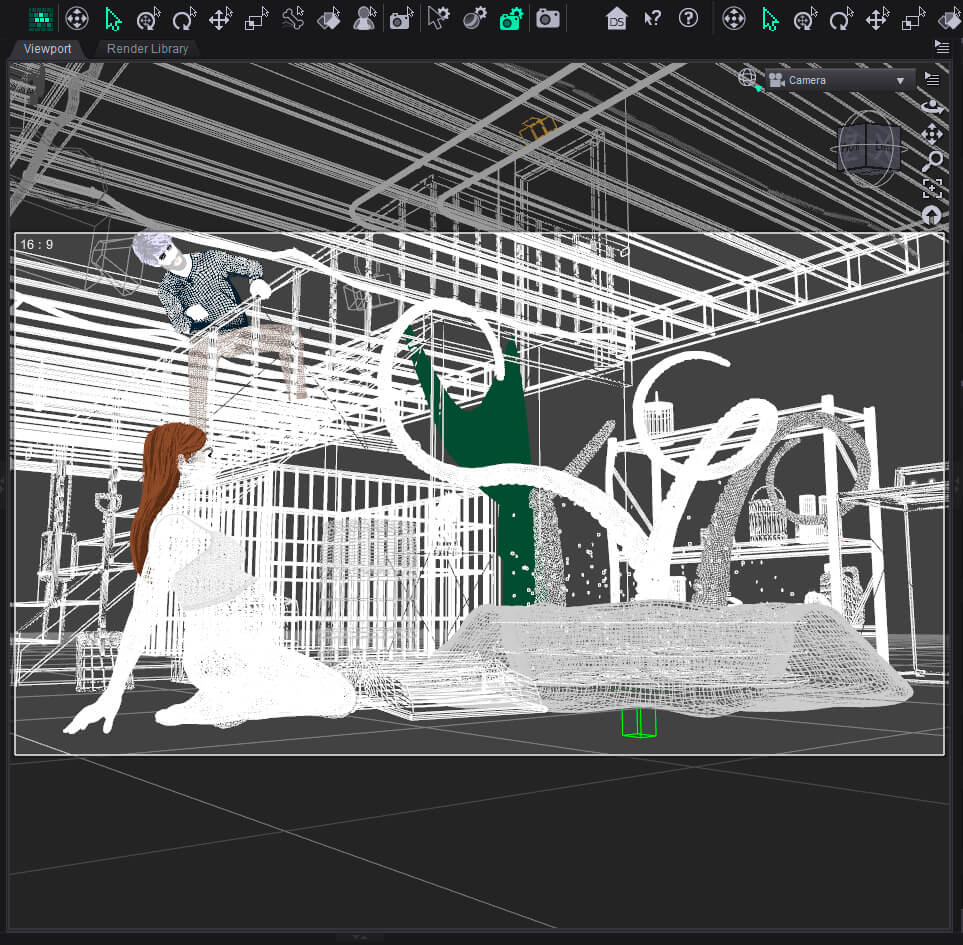Activate the What's This cursor-question help

[652, 20]
